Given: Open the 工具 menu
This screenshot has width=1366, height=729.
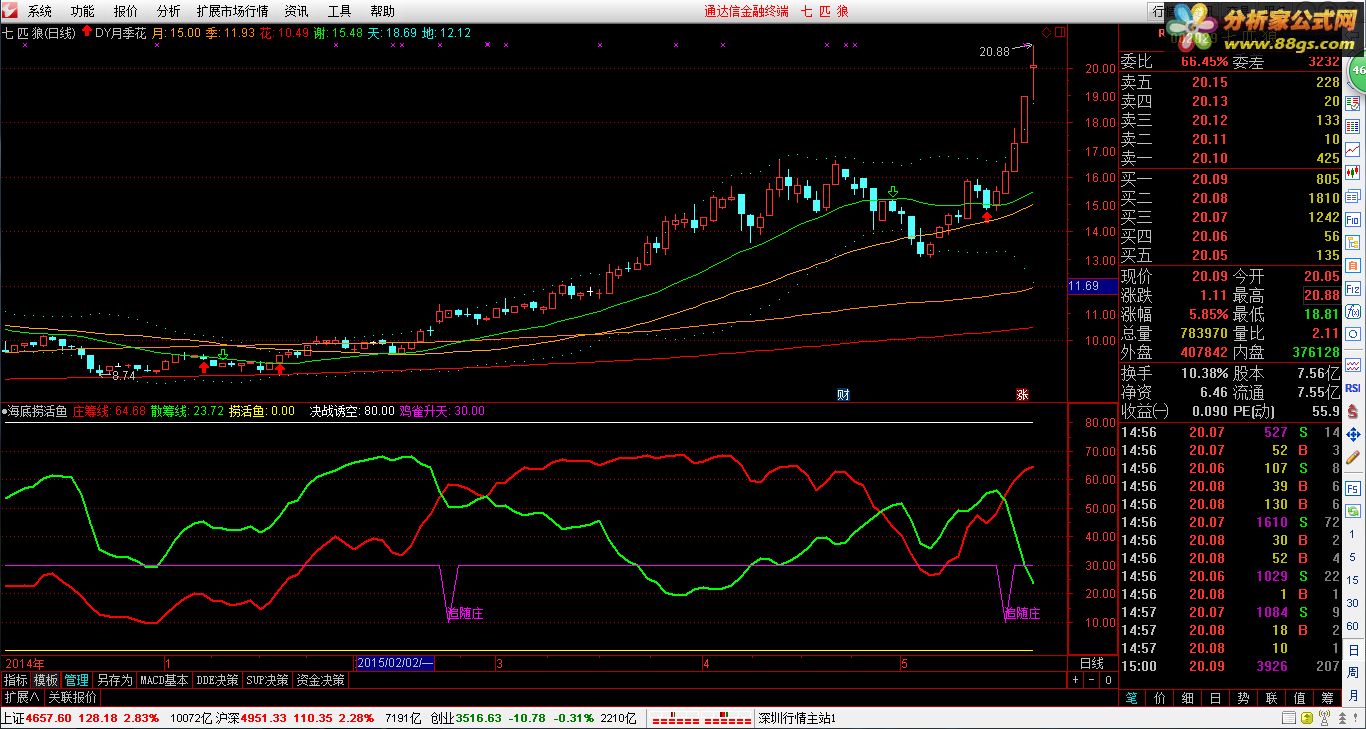Looking at the screenshot, I should (x=339, y=11).
